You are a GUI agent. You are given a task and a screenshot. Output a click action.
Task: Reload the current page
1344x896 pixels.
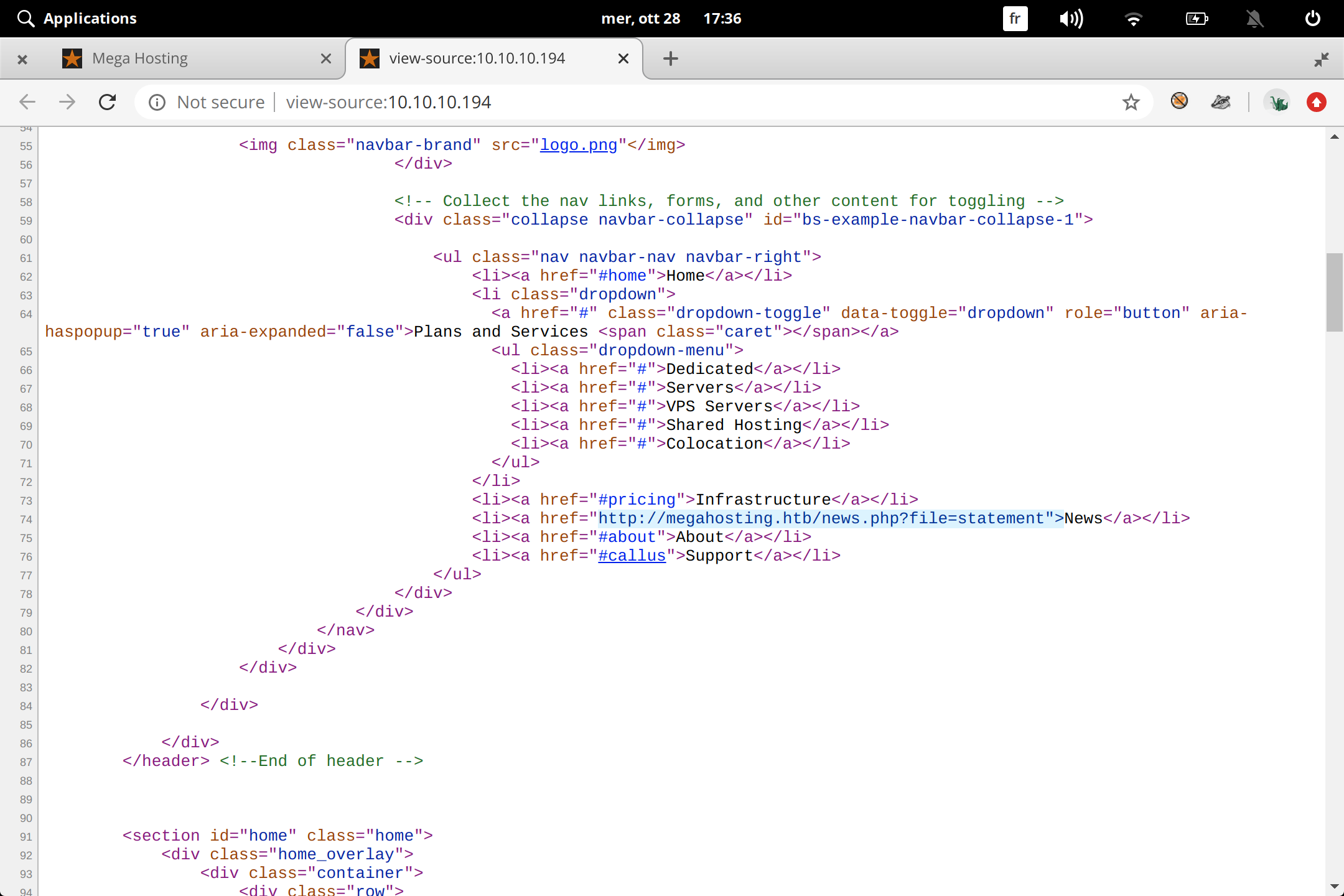coord(107,102)
